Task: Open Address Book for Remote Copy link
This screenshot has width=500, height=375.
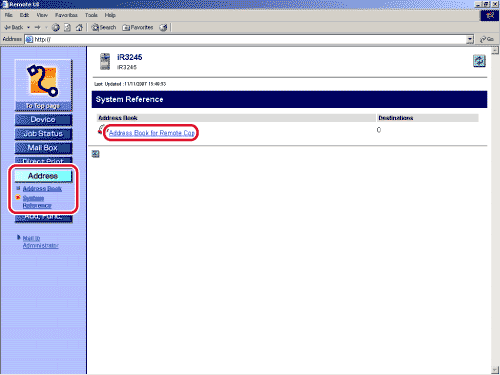Action: click(x=152, y=133)
